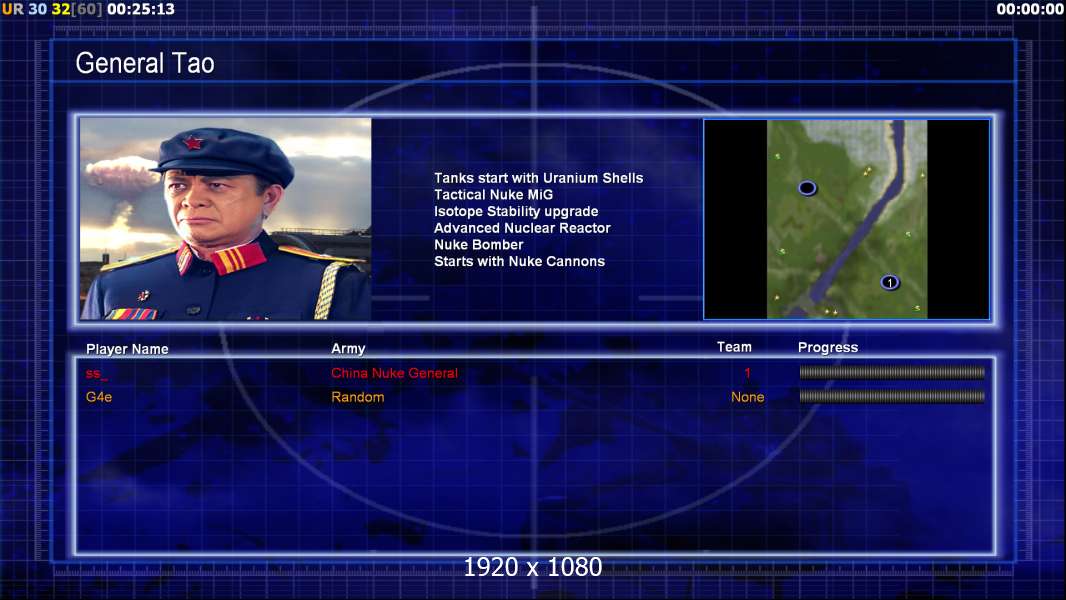The height and width of the screenshot is (600, 1066).
Task: Click the loading progress bar for ss_
Action: [x=892, y=372]
